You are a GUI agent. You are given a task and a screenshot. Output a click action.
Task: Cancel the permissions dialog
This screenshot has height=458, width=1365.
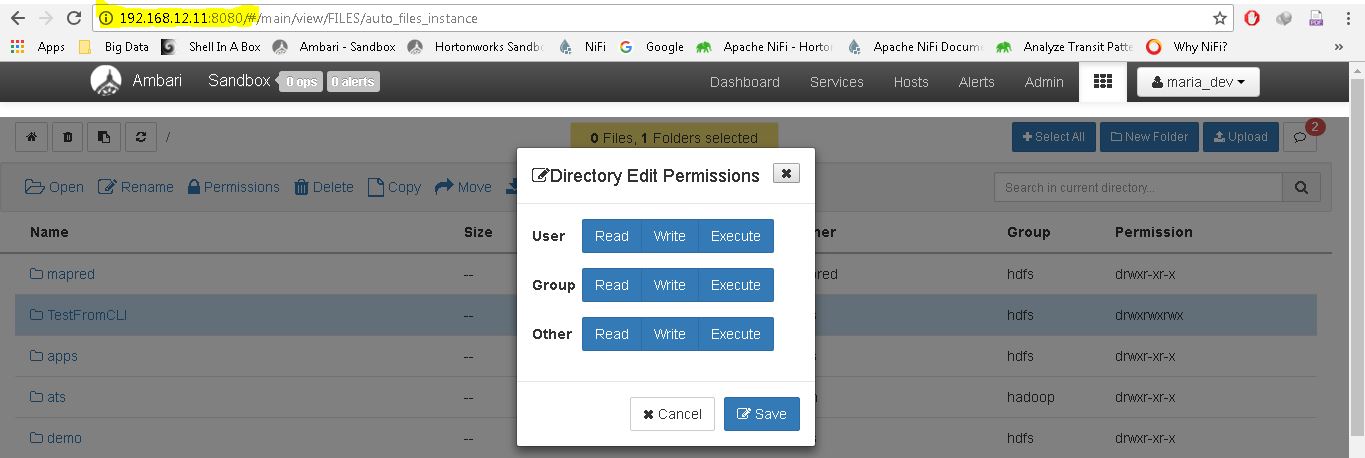click(x=672, y=414)
